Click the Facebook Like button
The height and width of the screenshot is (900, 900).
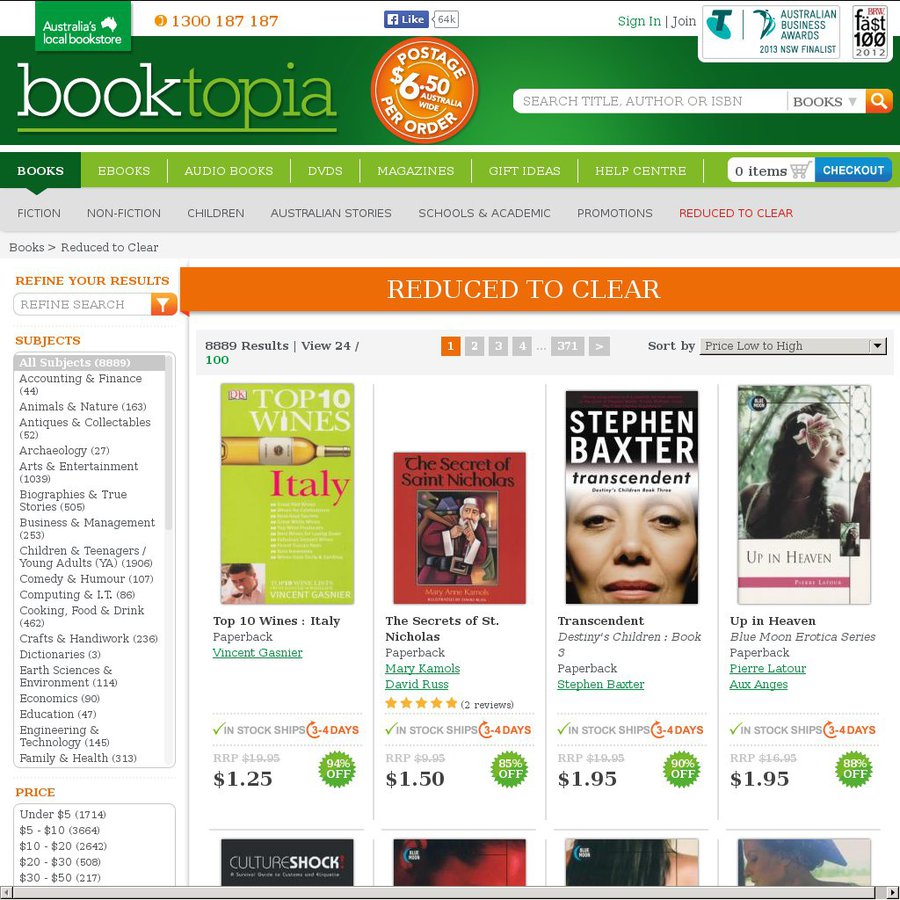point(406,20)
